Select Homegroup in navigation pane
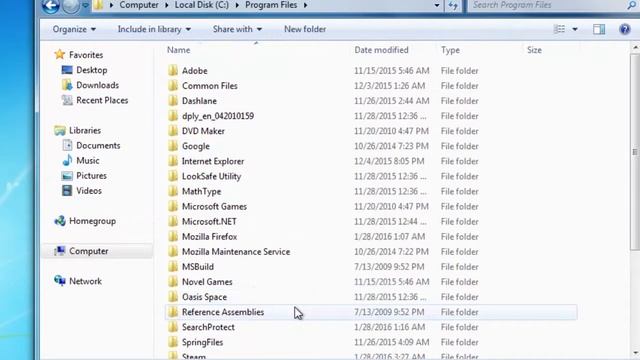 pos(92,221)
